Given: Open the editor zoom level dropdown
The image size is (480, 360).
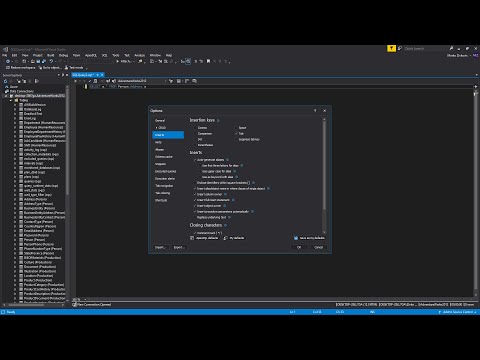Looking at the screenshot, I should point(85,299).
